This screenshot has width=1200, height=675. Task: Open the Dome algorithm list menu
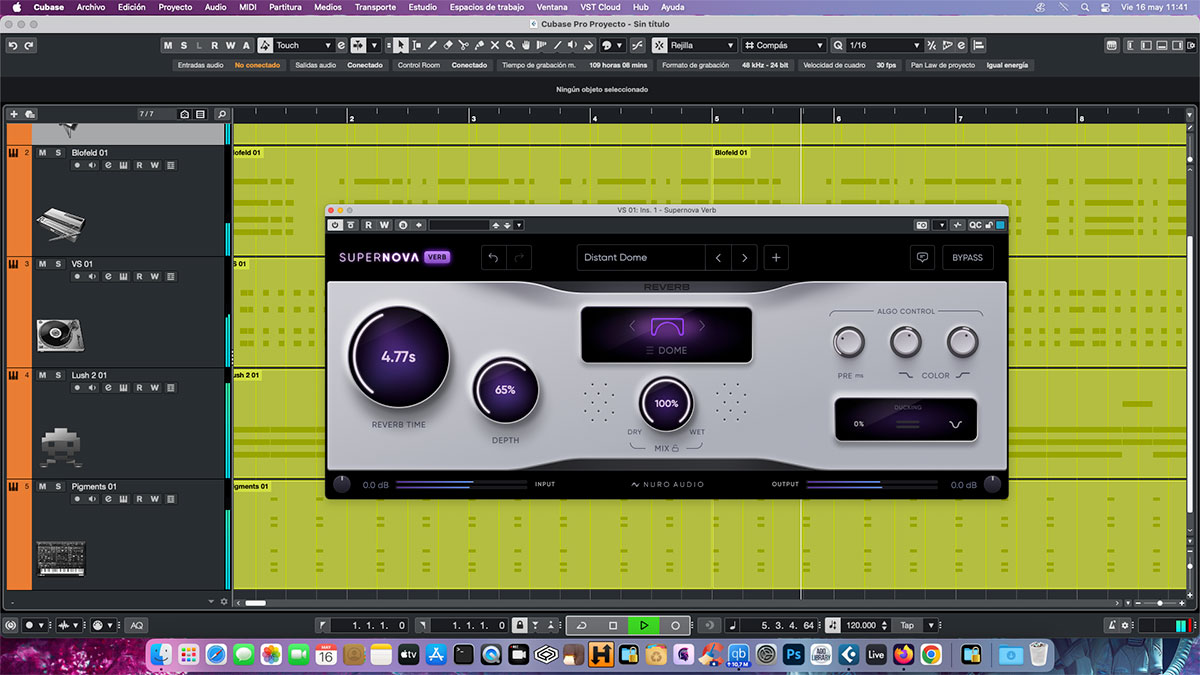(666, 351)
